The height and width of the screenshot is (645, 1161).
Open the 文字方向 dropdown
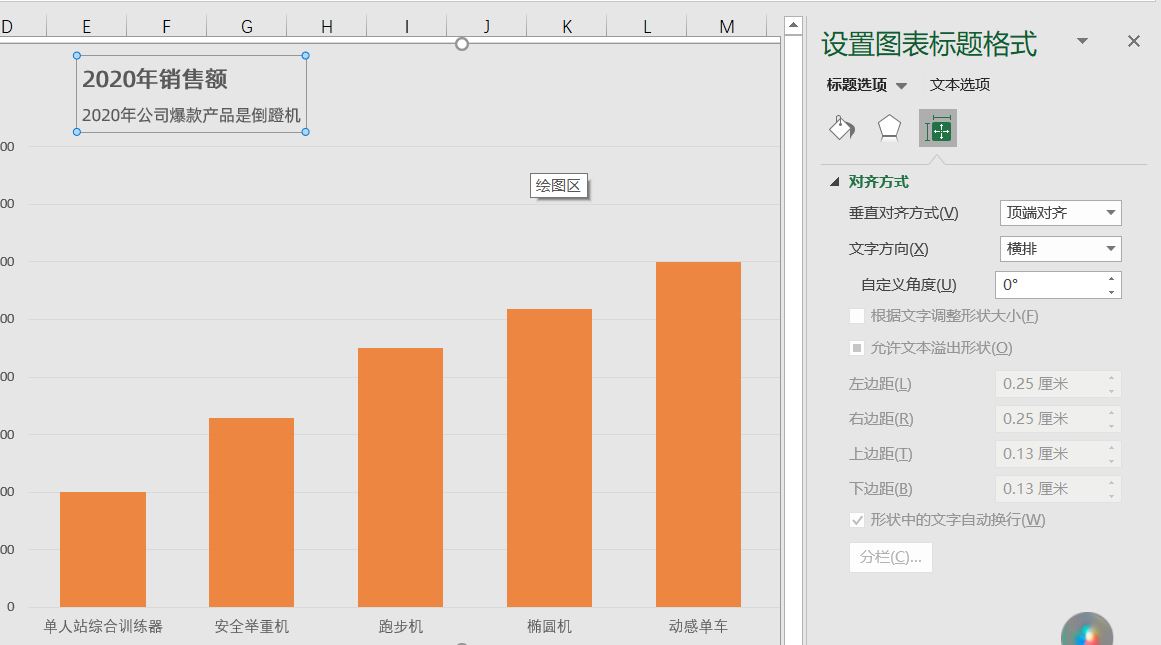point(1060,249)
